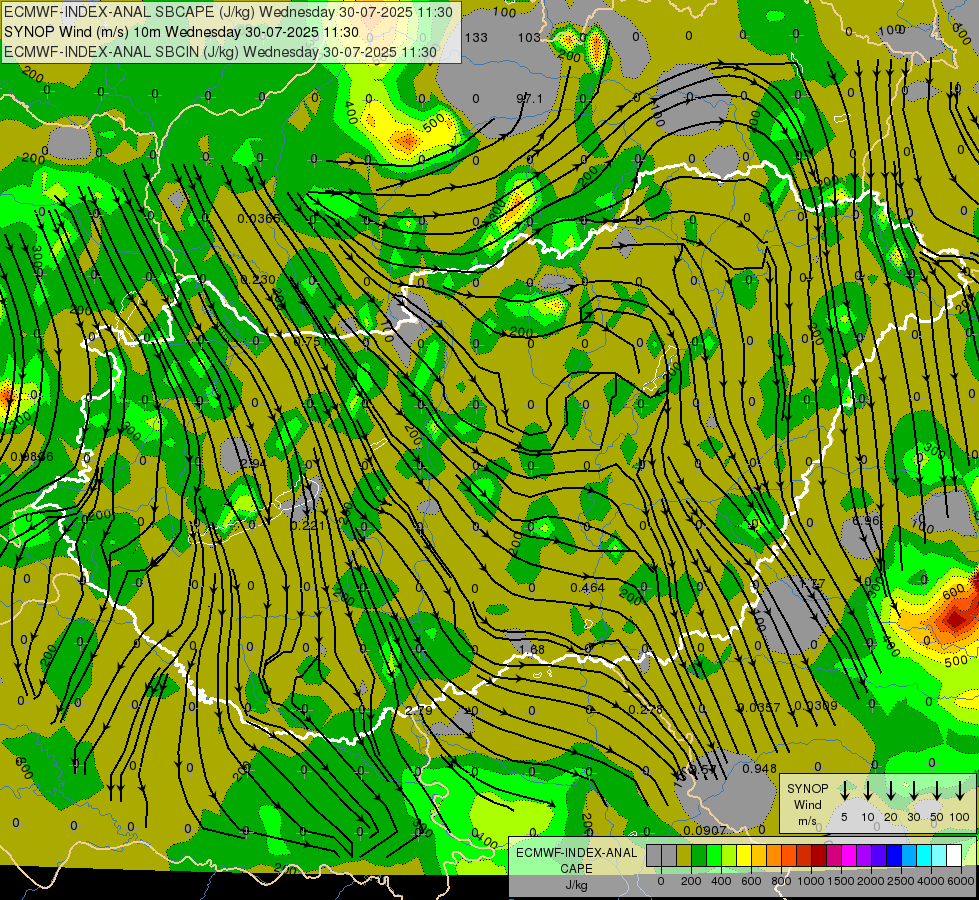Click the SYNOP Wind 10m title line
The height and width of the screenshot is (900, 979).
point(181,32)
